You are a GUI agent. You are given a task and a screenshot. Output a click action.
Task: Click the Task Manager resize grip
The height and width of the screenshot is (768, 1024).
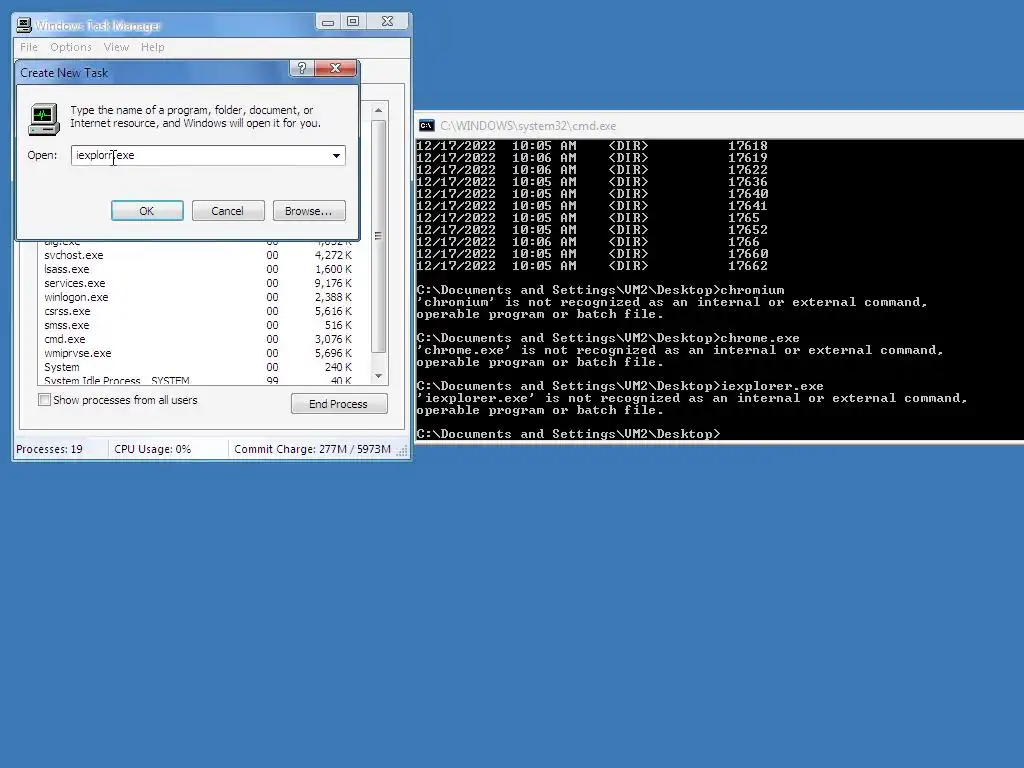click(x=402, y=451)
